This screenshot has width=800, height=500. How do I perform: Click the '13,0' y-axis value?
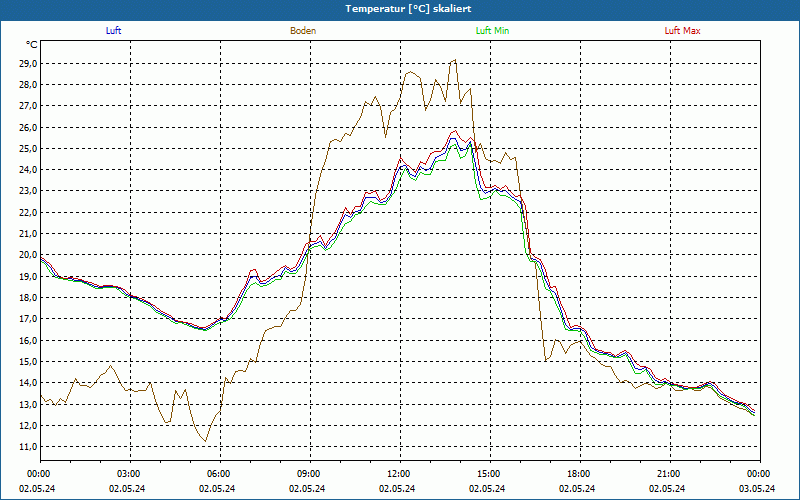click(28, 404)
